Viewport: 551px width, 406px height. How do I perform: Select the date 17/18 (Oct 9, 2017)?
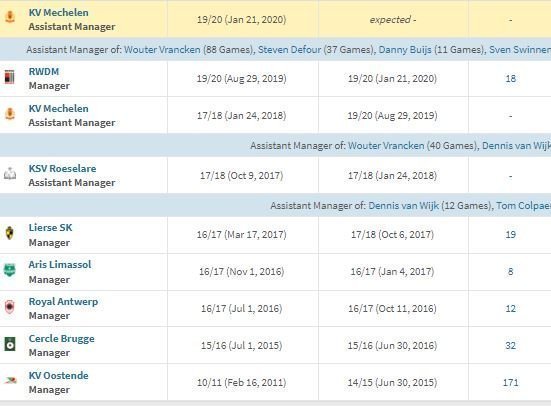(x=241, y=176)
